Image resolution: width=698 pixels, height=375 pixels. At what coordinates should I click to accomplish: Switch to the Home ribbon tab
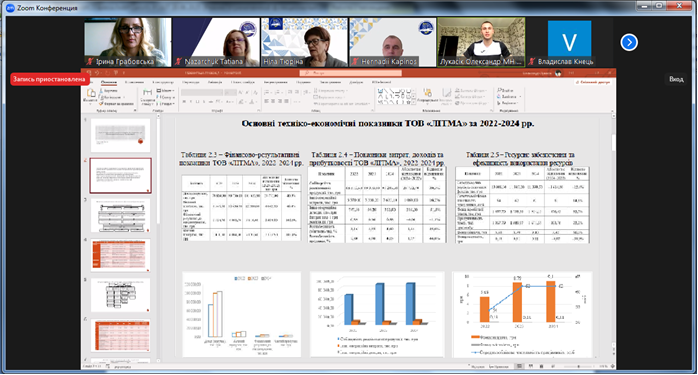pos(109,82)
